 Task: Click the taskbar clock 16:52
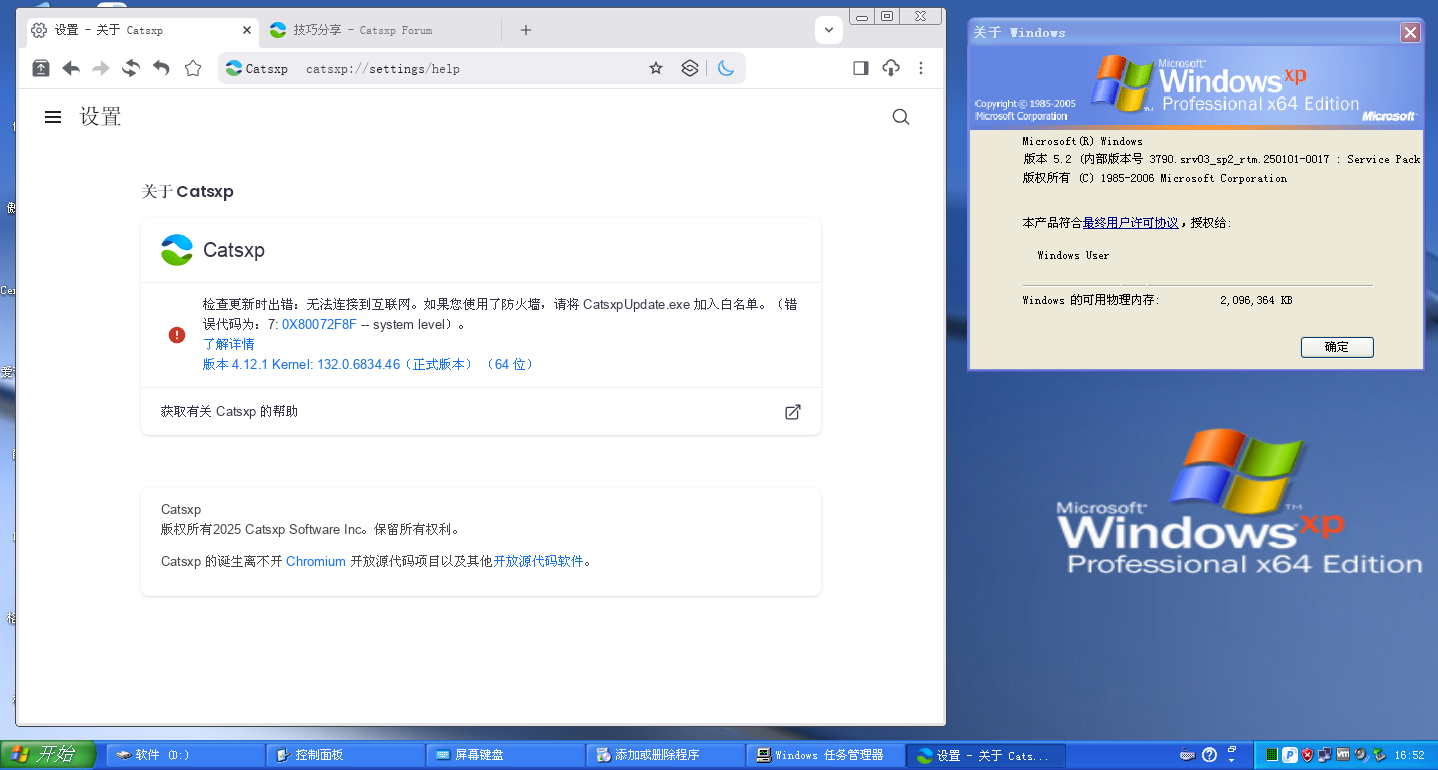[1409, 755]
